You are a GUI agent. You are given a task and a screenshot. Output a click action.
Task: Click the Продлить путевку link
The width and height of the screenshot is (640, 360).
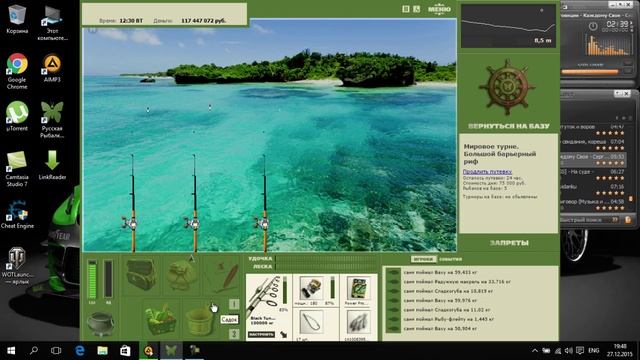point(487,172)
